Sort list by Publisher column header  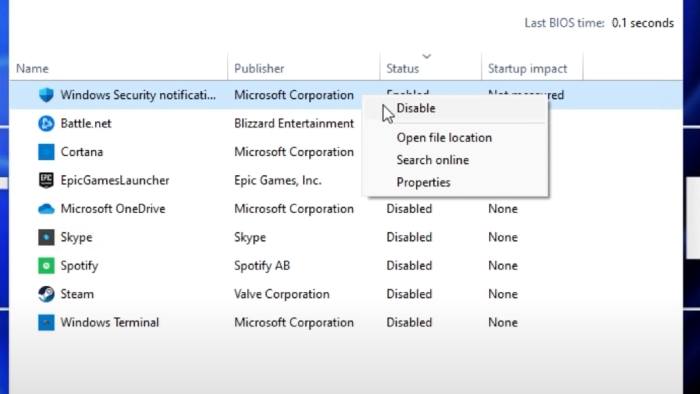pyautogui.click(x=259, y=69)
